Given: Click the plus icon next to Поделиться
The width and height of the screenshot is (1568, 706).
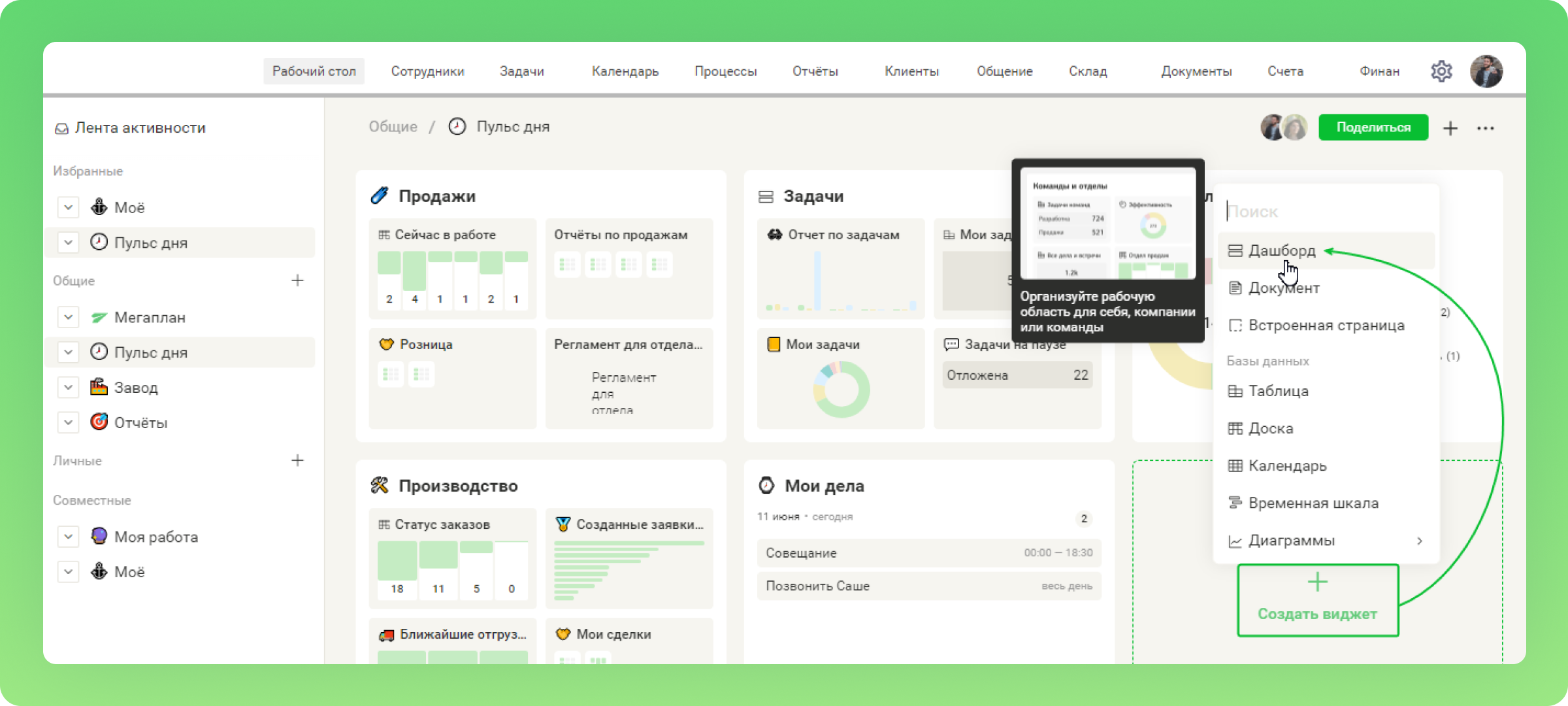Looking at the screenshot, I should coord(1450,128).
